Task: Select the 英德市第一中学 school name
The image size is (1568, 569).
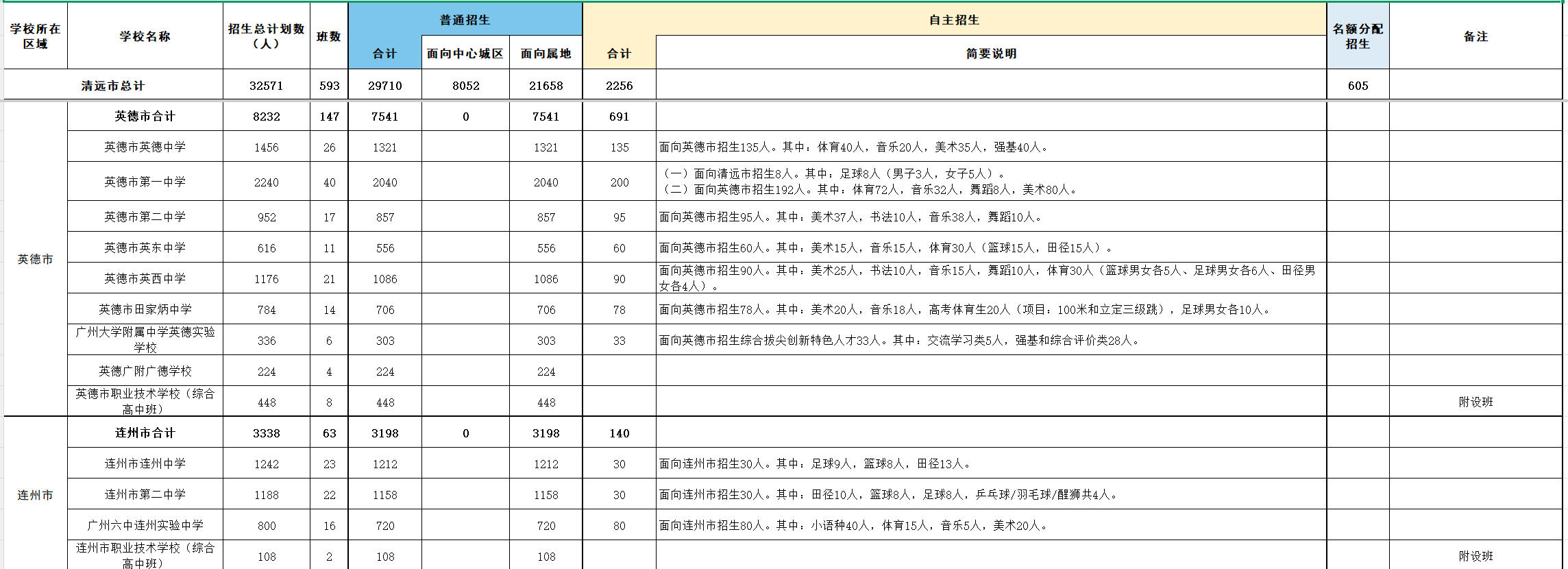Action: (145, 182)
